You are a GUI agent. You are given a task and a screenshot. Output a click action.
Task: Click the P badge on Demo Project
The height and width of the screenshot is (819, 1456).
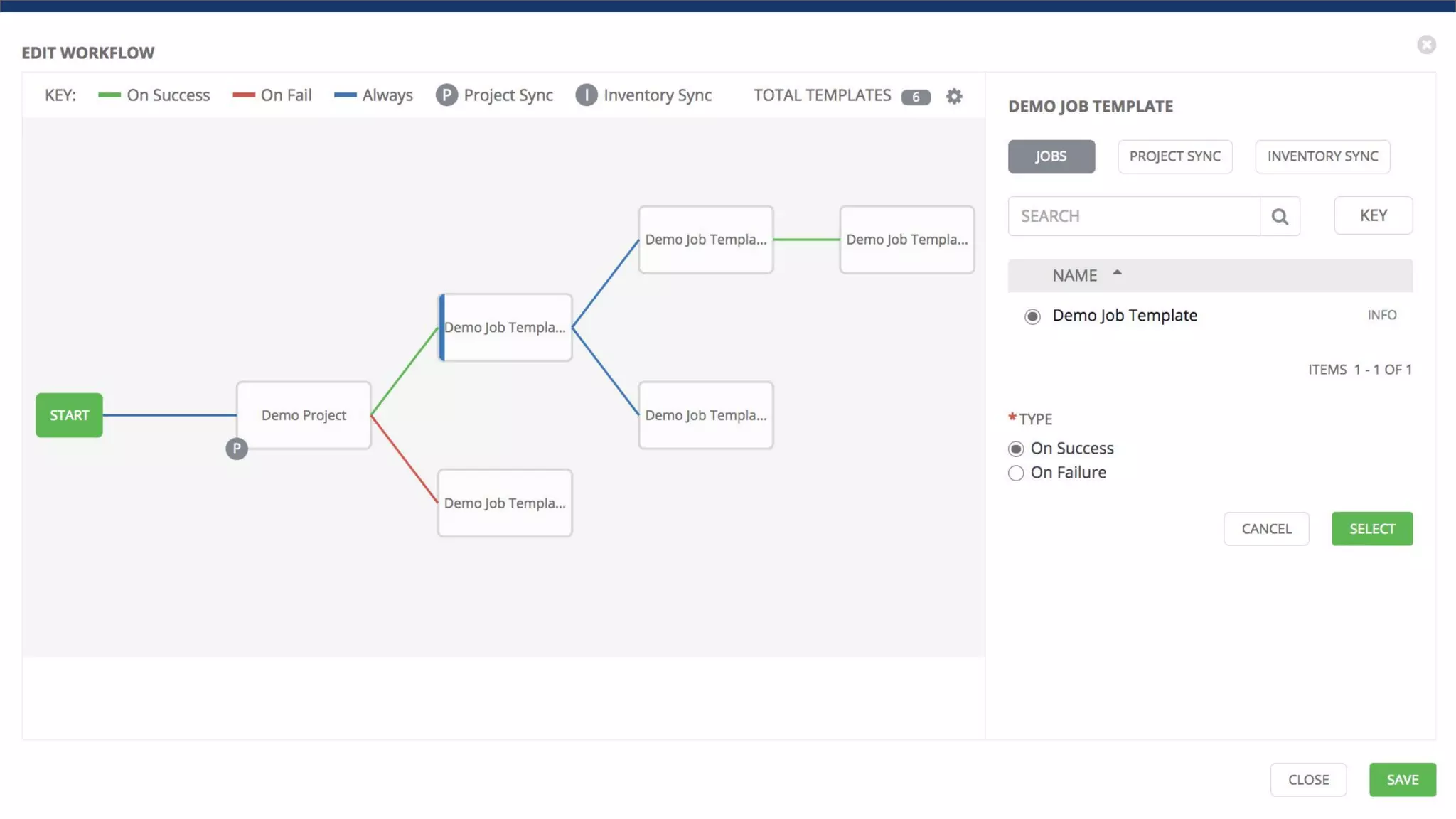237,449
